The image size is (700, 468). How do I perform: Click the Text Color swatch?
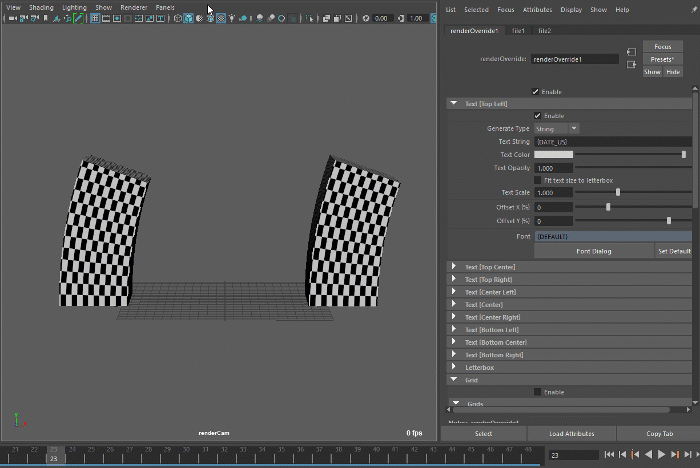[x=553, y=155]
